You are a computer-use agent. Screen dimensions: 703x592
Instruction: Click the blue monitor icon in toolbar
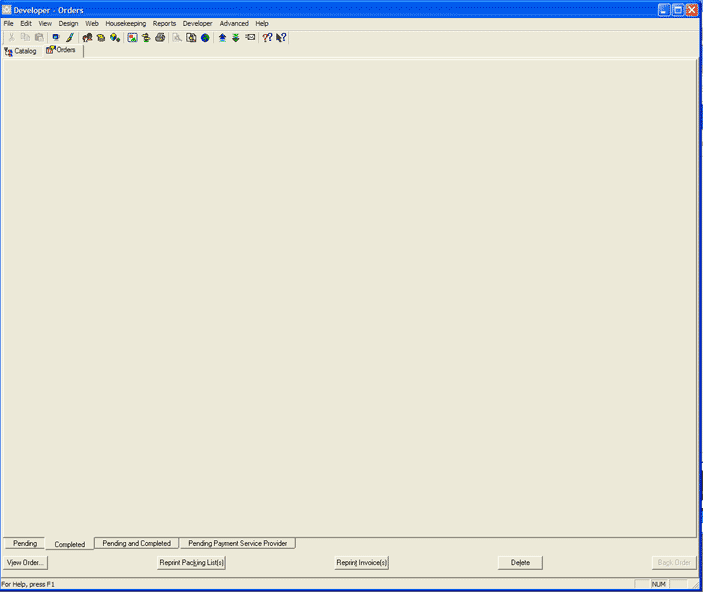point(56,37)
